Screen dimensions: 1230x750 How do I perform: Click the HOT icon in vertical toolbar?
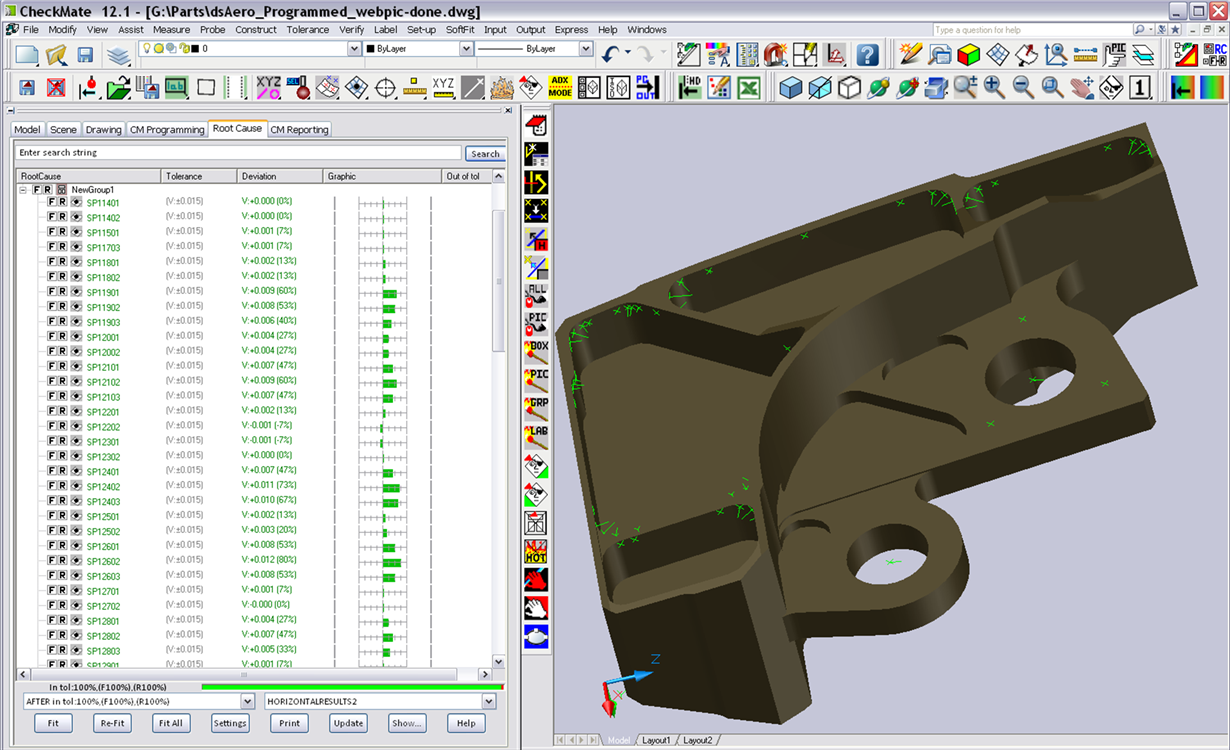tap(536, 551)
